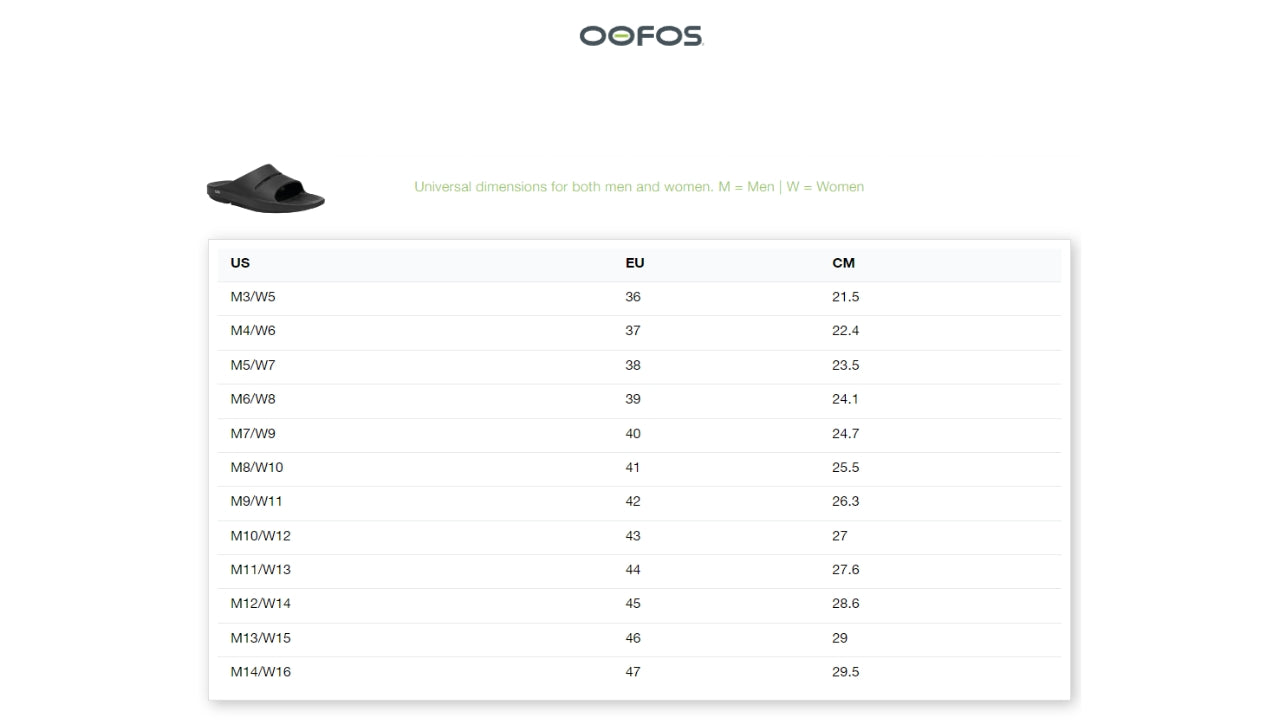Select the M3/W5 size row
Screen dimensions: 1280x720
point(253,297)
